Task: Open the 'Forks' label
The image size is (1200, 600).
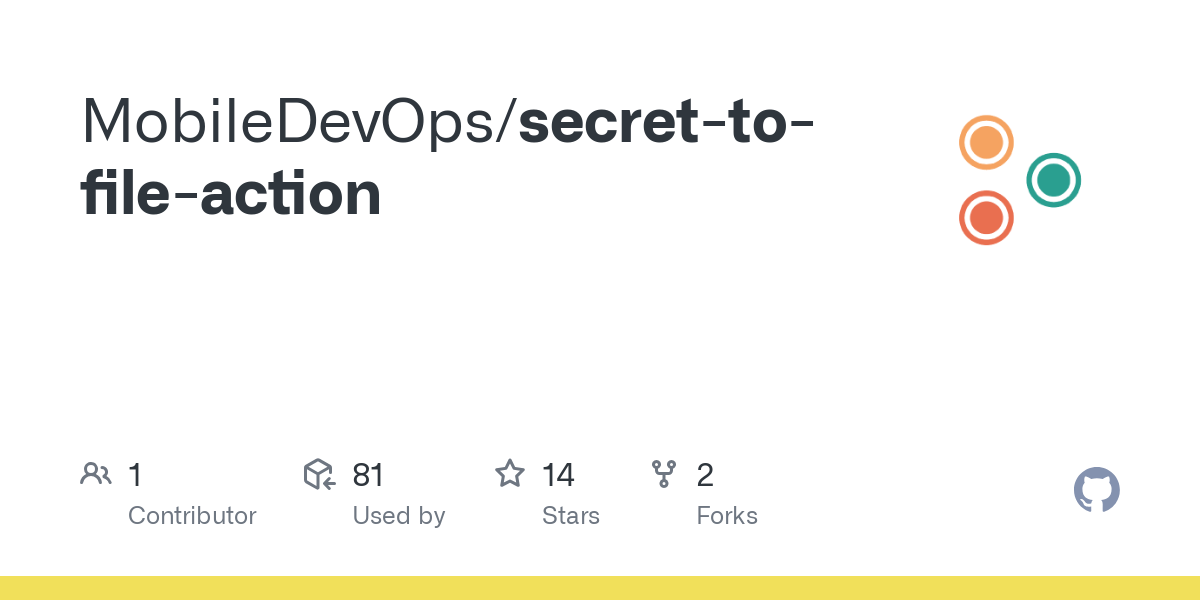Action: tap(727, 516)
